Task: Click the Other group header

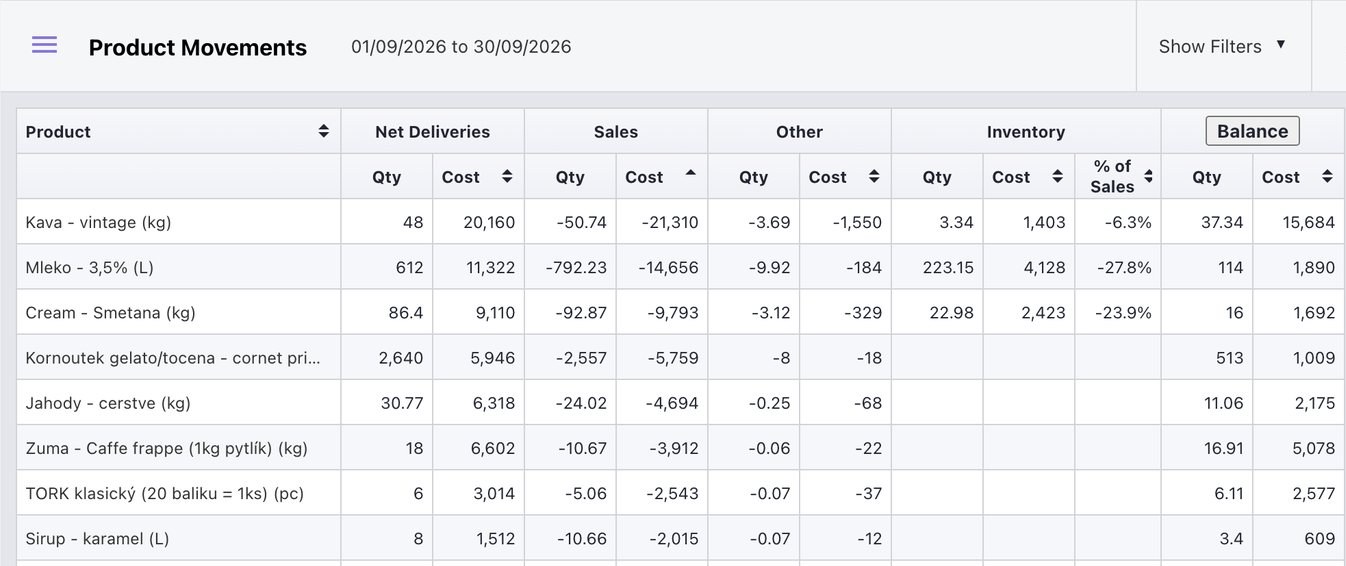Action: (x=799, y=131)
